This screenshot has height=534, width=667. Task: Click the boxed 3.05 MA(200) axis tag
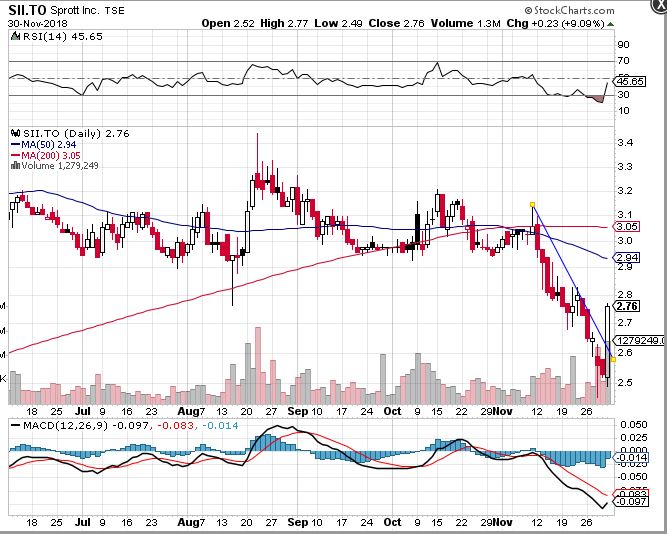[x=627, y=226]
